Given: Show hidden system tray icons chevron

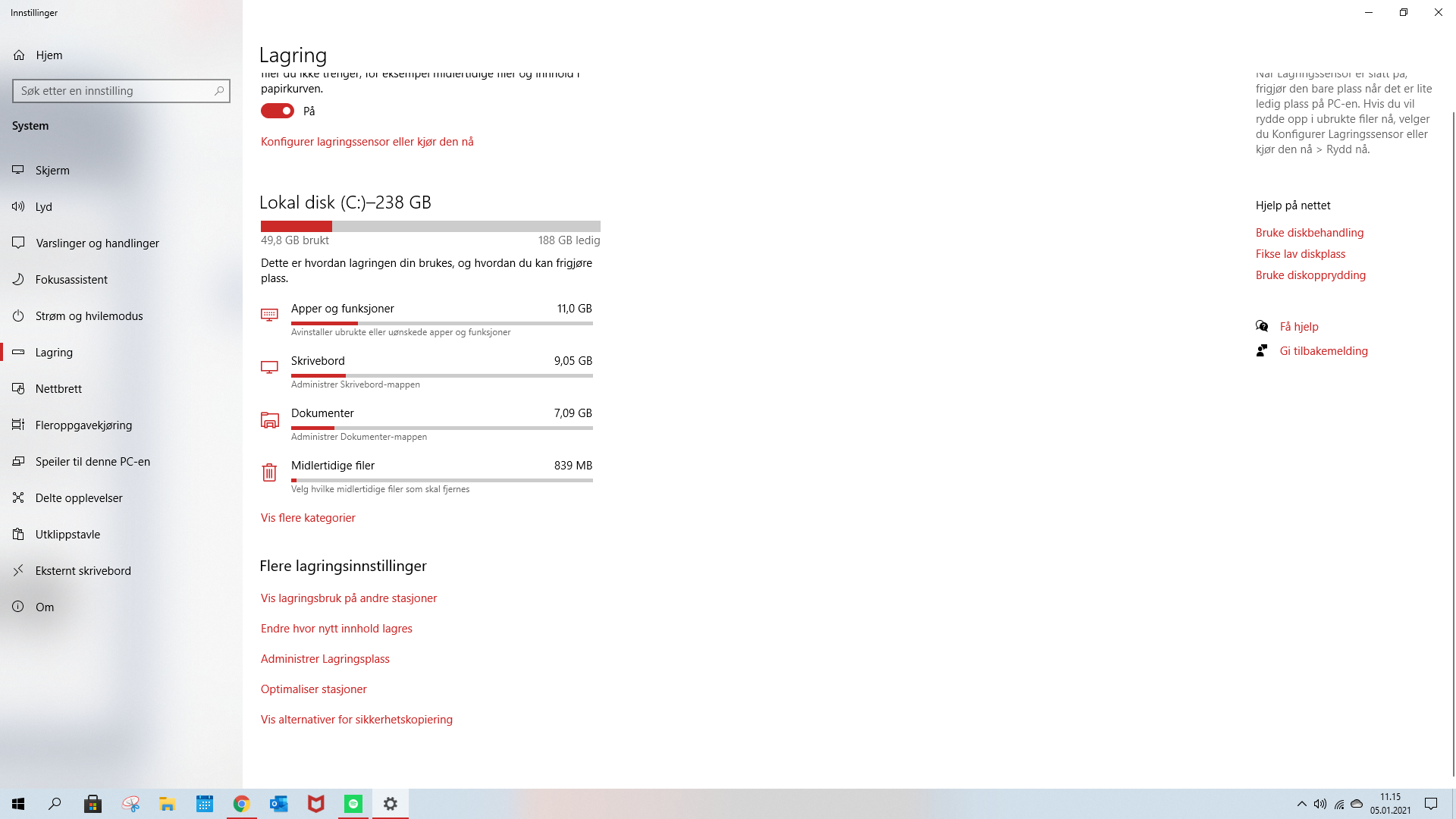Looking at the screenshot, I should click(1301, 804).
